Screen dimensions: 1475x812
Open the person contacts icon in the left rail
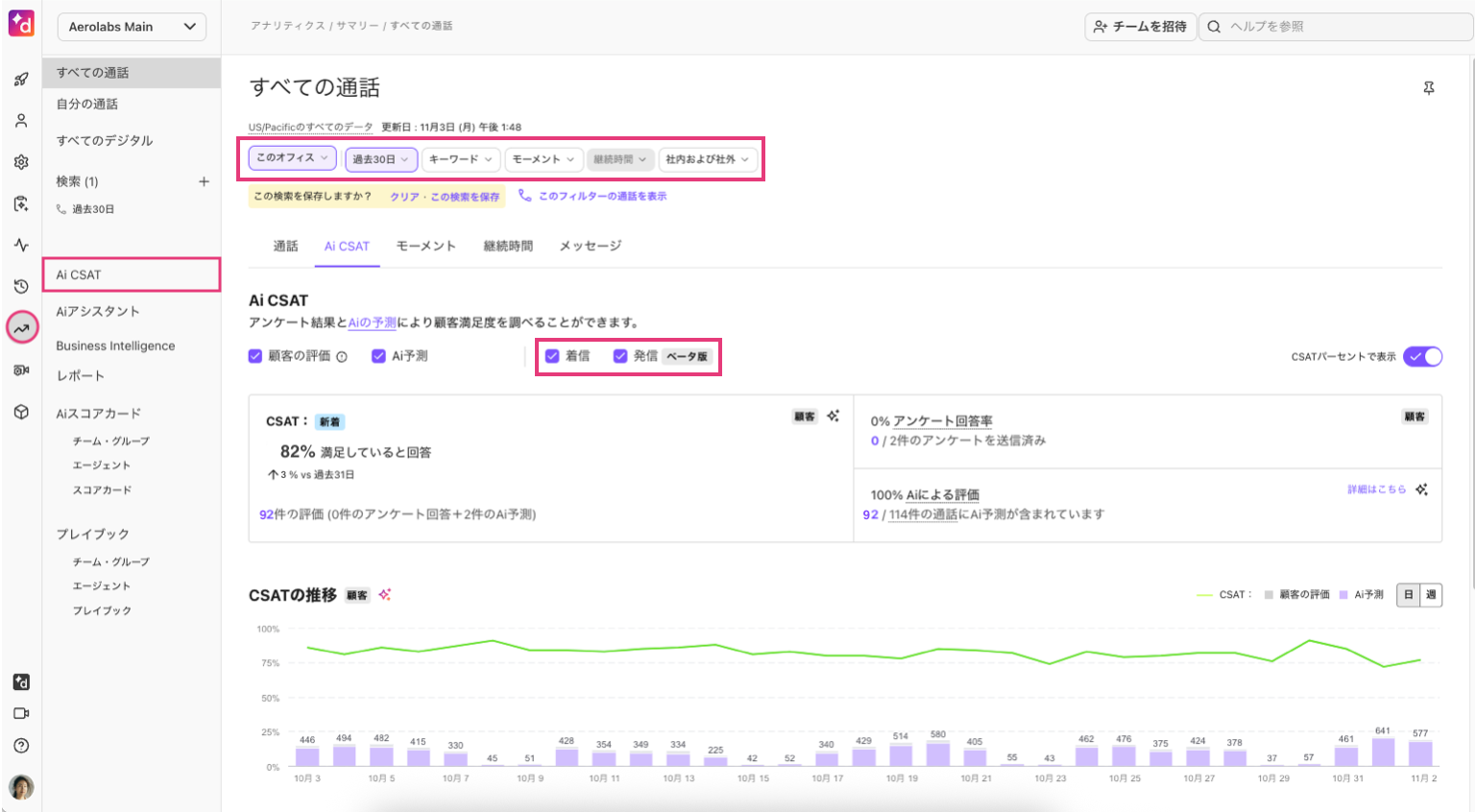[x=21, y=121]
